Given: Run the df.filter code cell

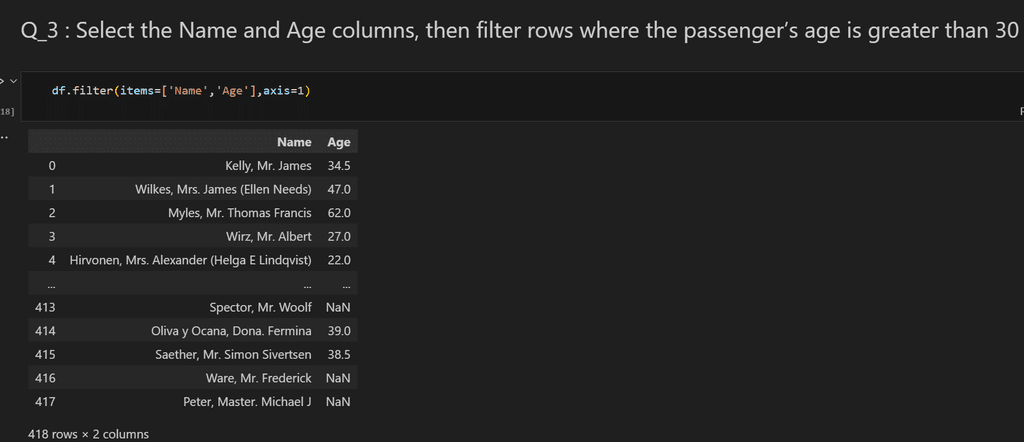Looking at the screenshot, I should coord(2,81).
